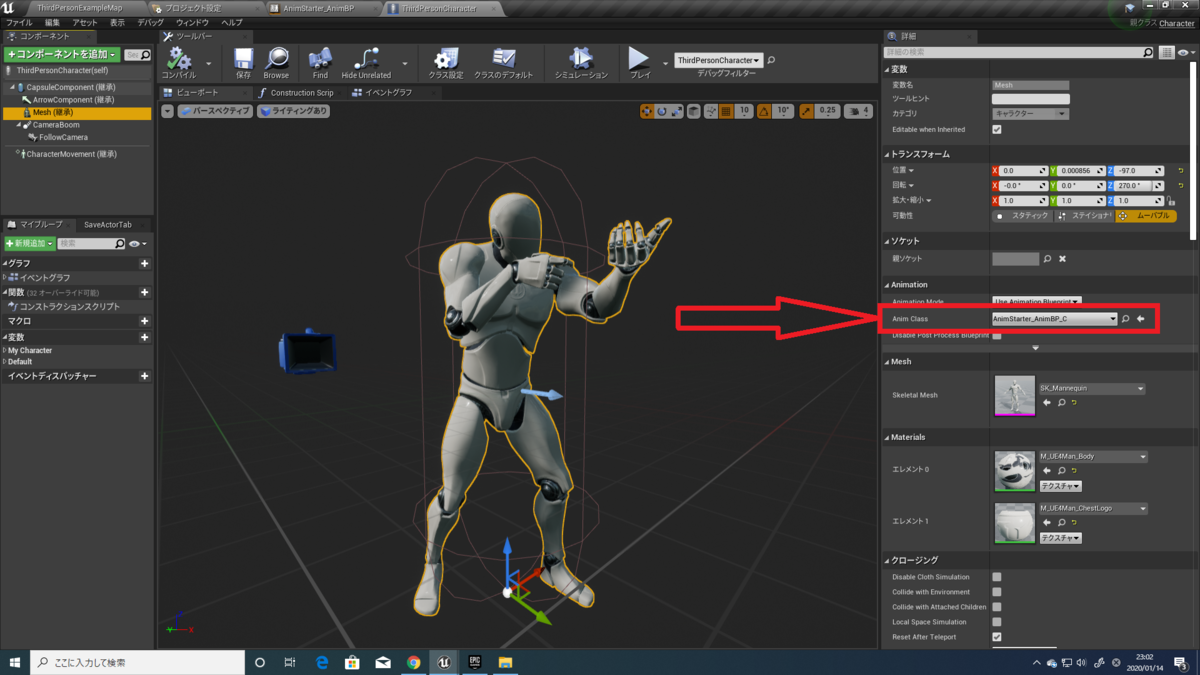Click SK_Mannequin skeletal mesh thumbnail
This screenshot has height=675, width=1200.
1014,396
